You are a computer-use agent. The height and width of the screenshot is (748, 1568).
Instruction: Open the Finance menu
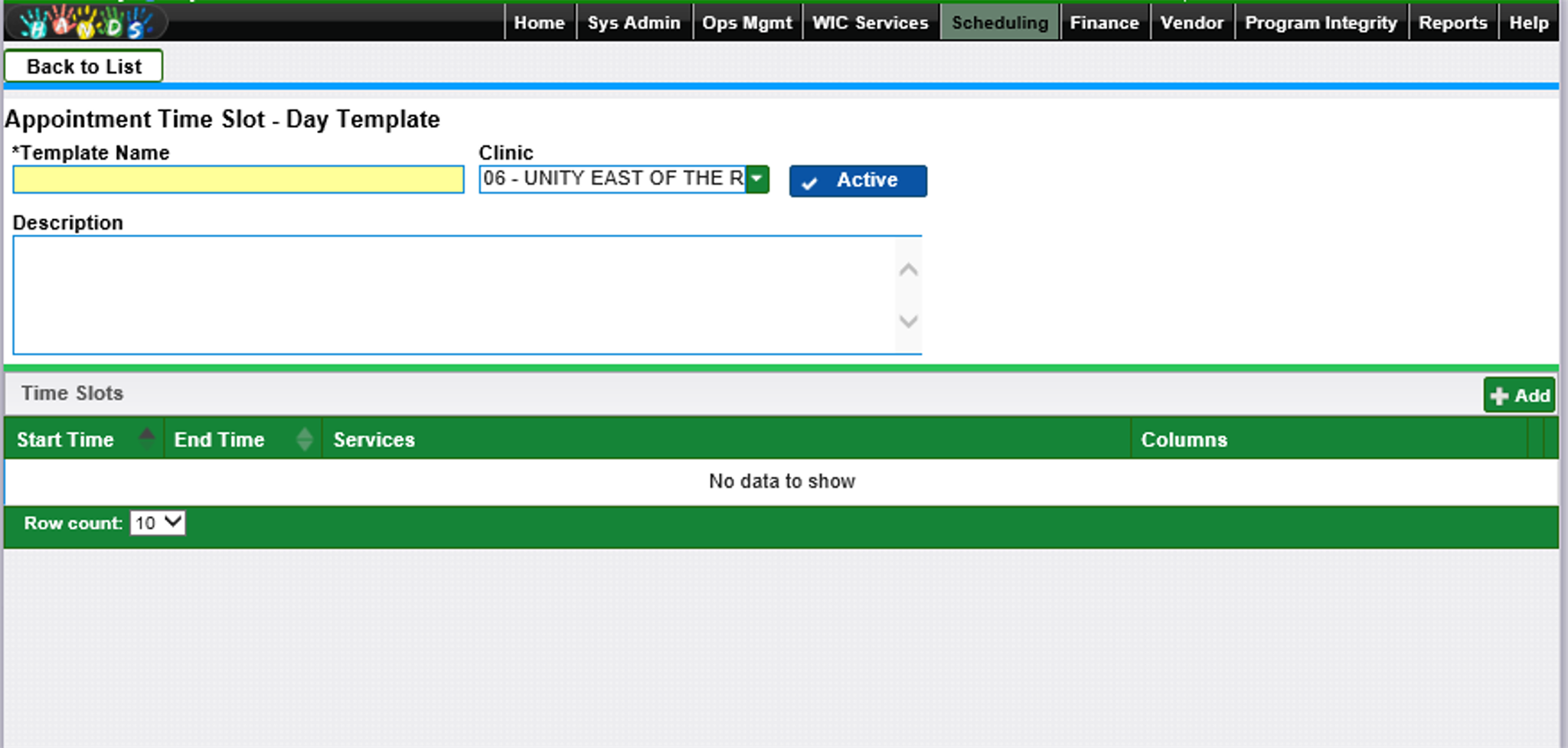click(1104, 23)
